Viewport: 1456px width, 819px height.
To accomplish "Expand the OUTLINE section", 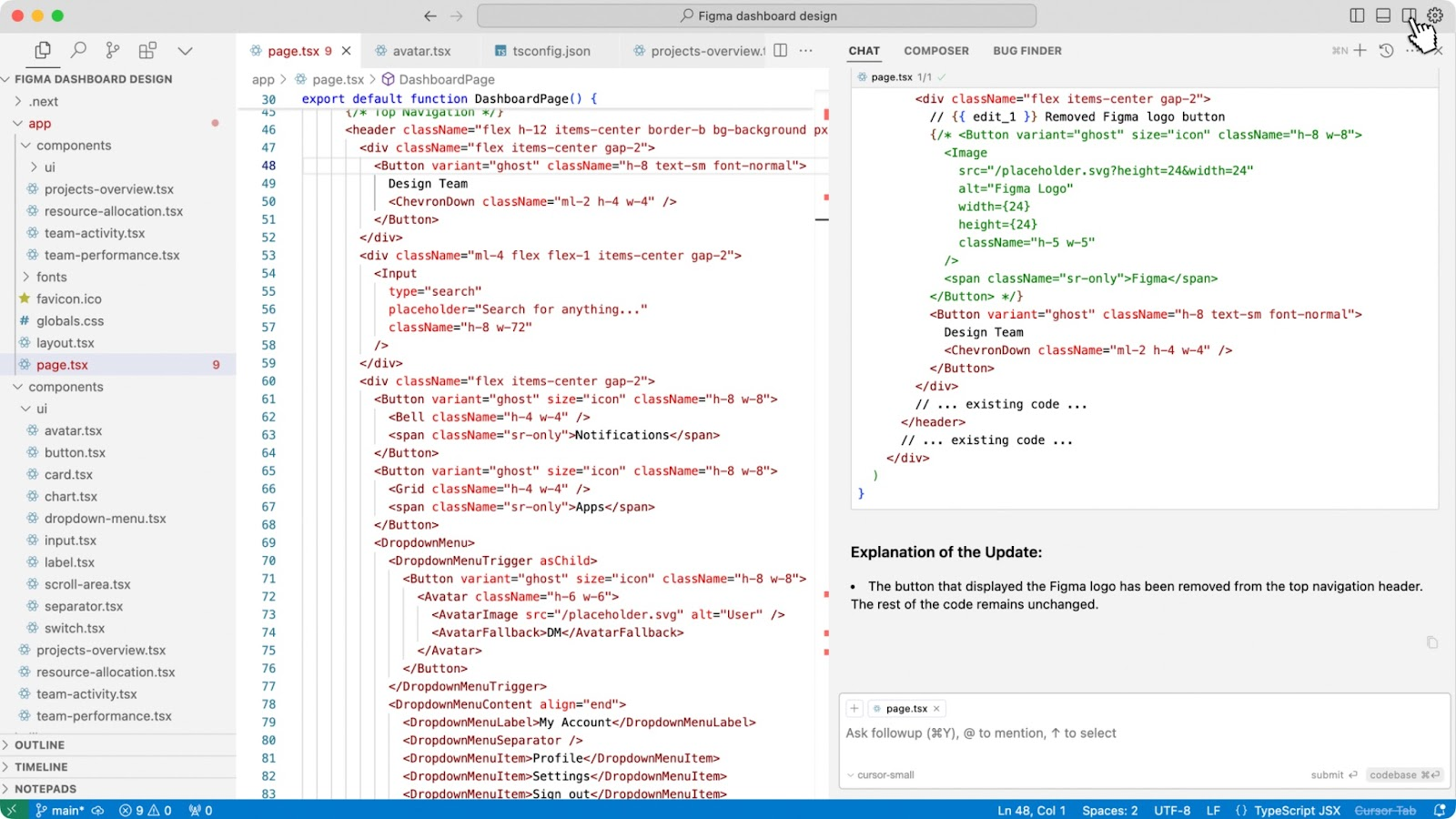I will click(x=40, y=744).
